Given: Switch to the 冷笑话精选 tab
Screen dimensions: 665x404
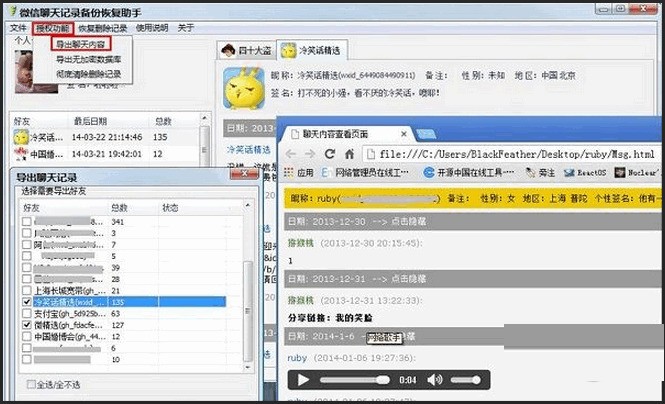Looking at the screenshot, I should [x=312, y=51].
